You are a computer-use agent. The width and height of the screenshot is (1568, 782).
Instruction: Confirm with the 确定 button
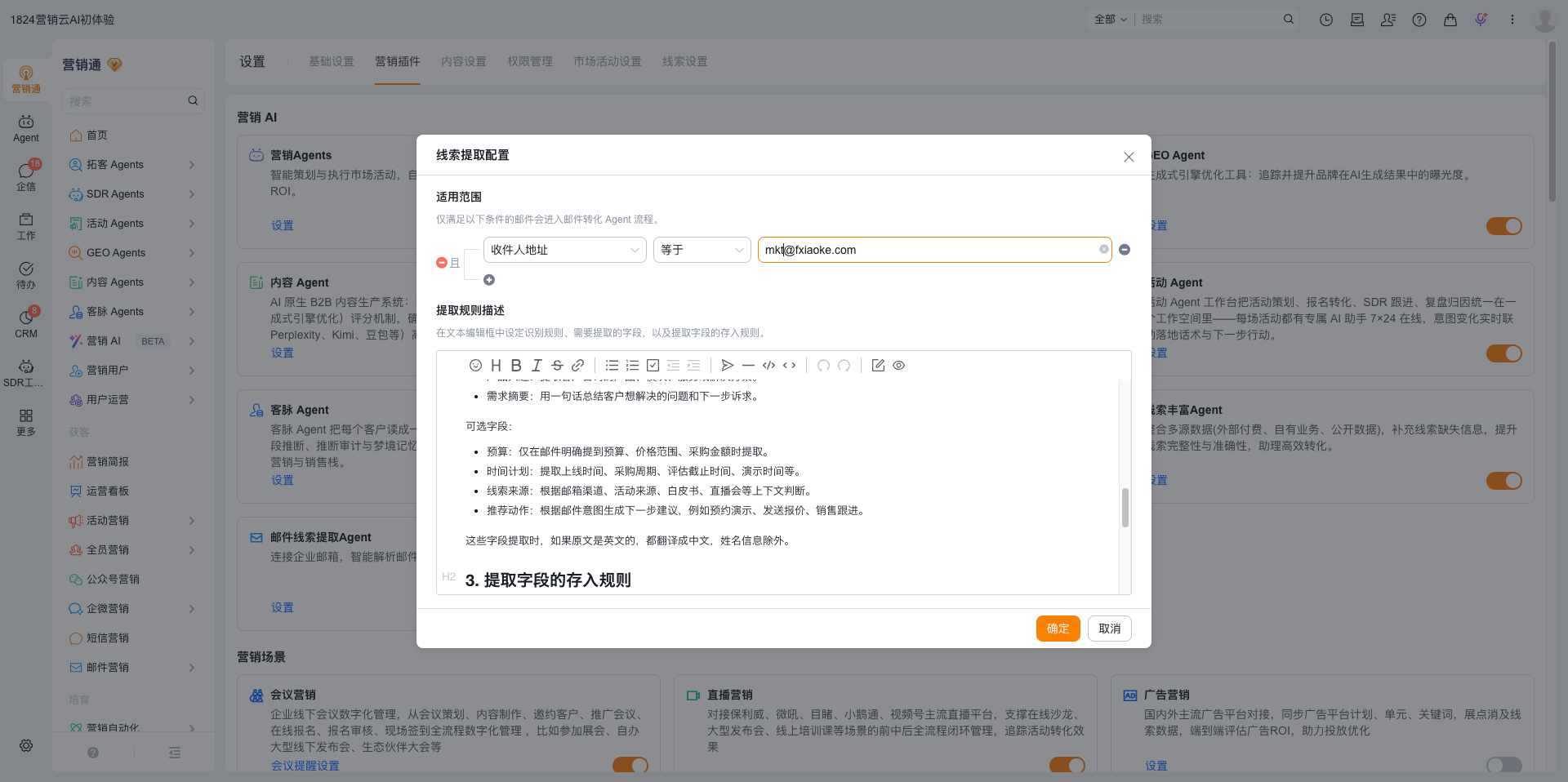click(x=1058, y=629)
